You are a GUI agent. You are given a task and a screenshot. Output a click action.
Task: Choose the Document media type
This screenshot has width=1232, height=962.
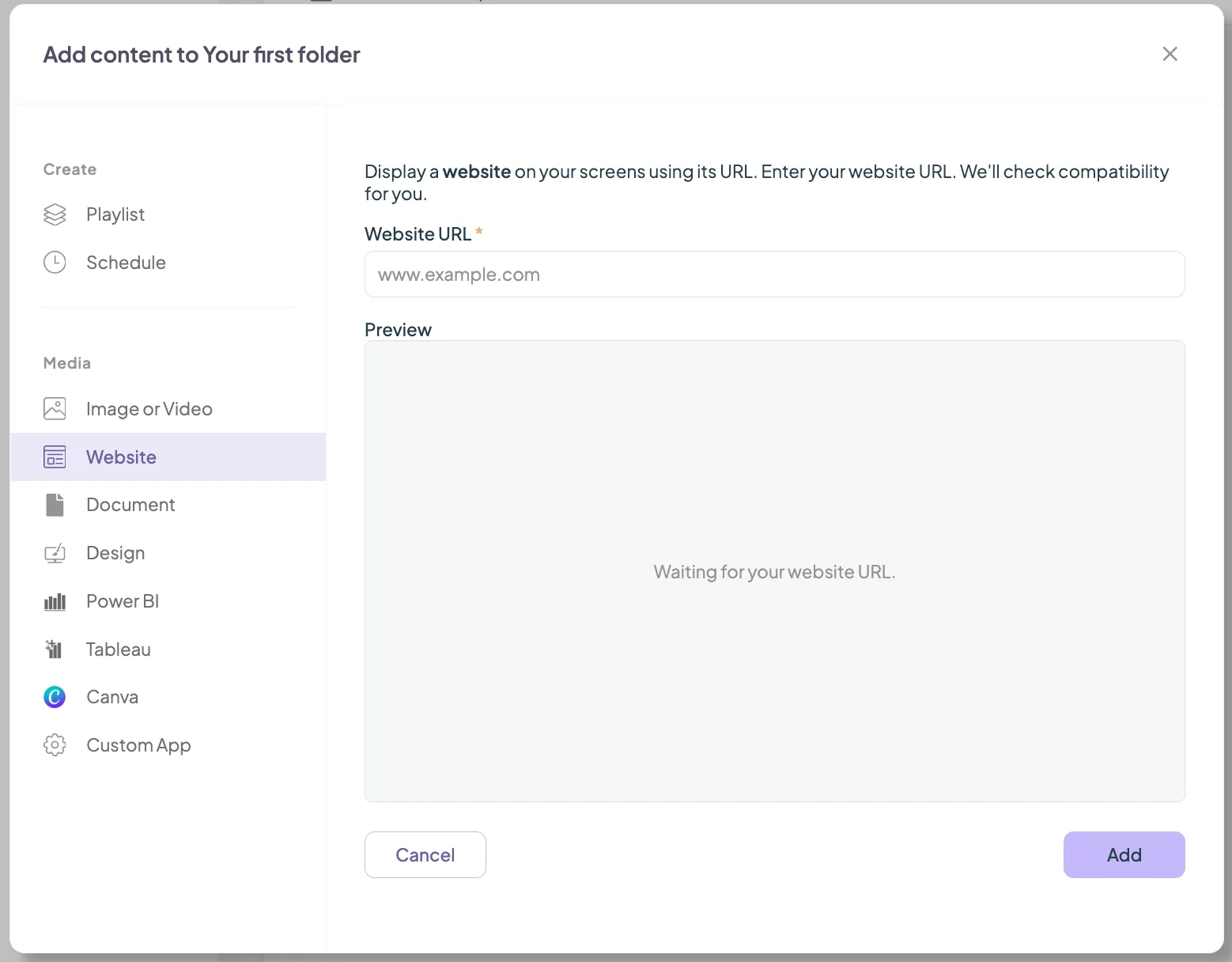pos(168,505)
